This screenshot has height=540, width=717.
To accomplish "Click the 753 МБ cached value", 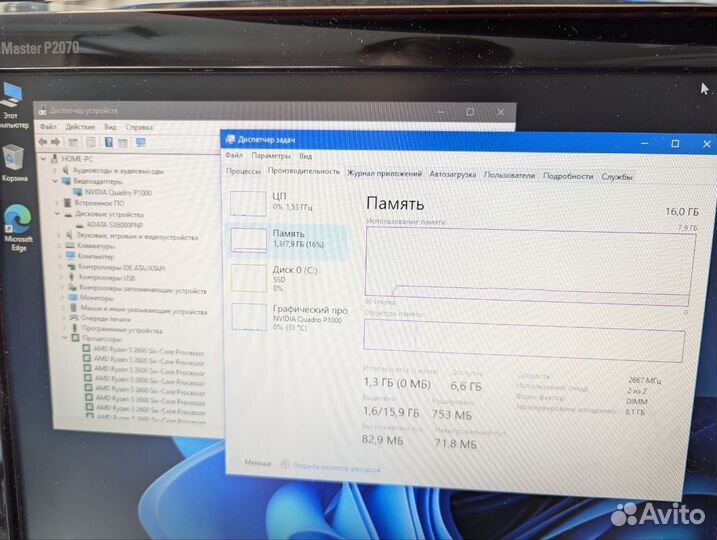I will (451, 414).
